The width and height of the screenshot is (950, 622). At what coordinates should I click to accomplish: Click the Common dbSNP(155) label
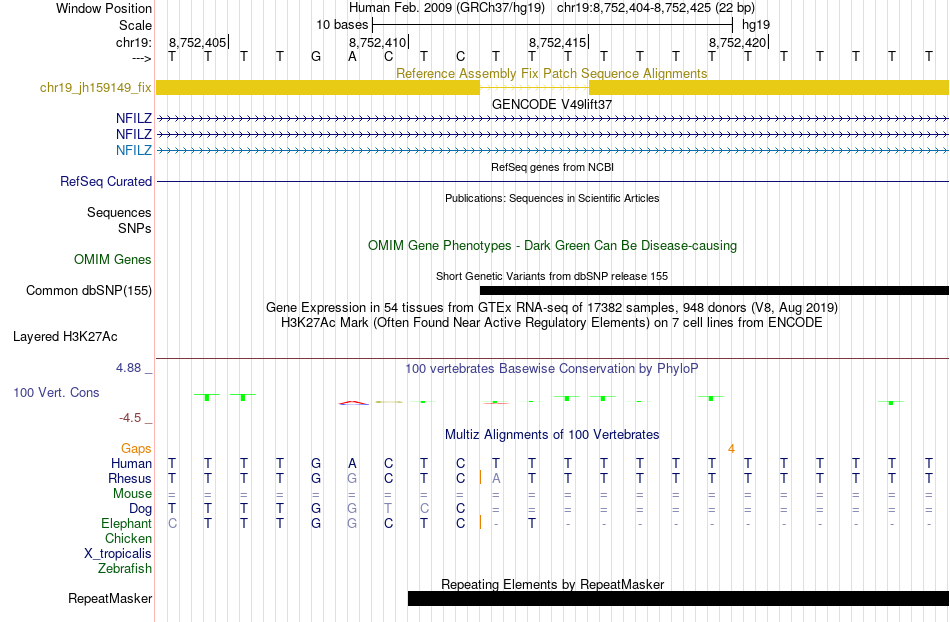(89, 290)
